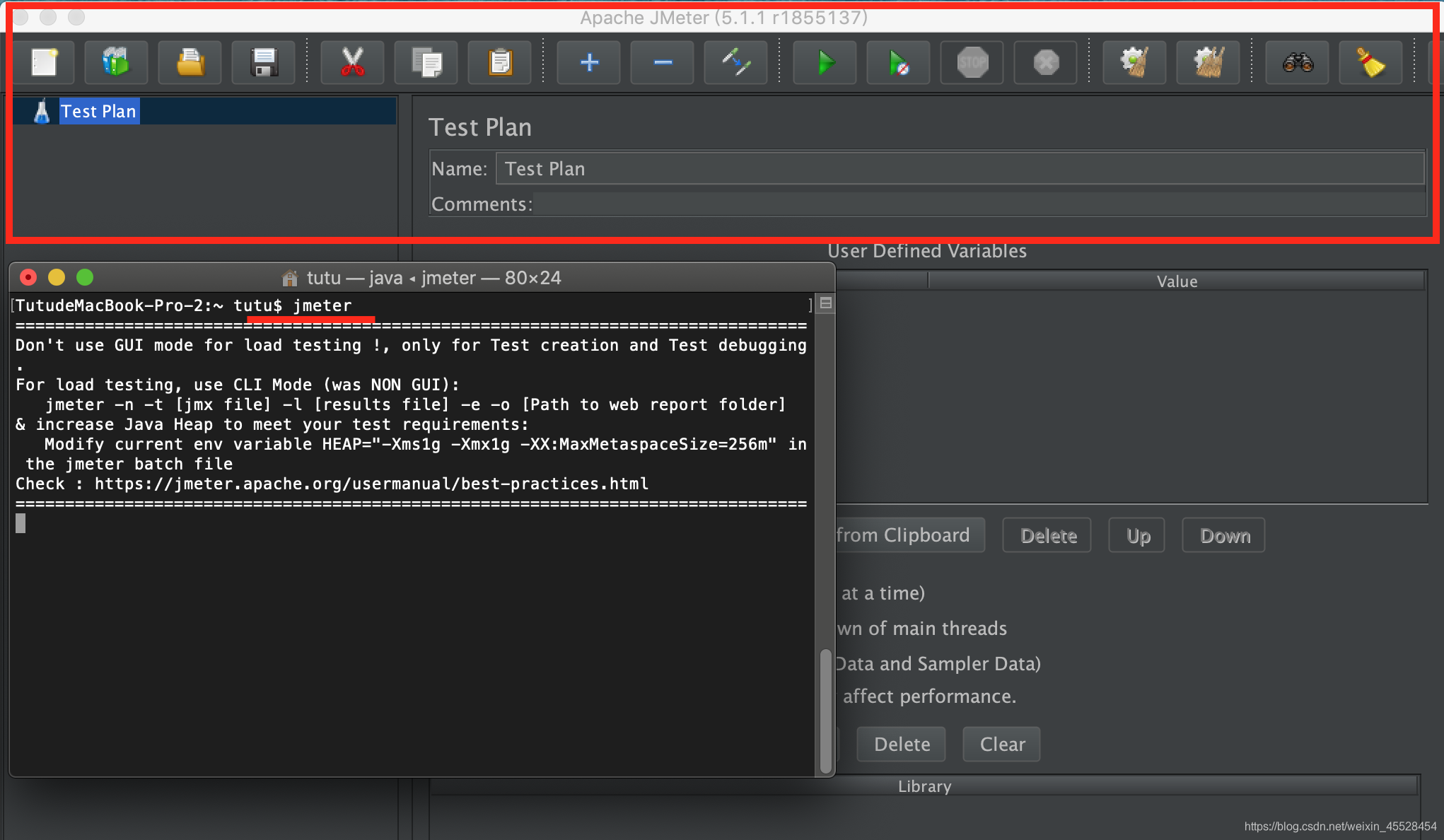Search the tree with binoculars icon
The width and height of the screenshot is (1444, 840).
click(x=1298, y=63)
